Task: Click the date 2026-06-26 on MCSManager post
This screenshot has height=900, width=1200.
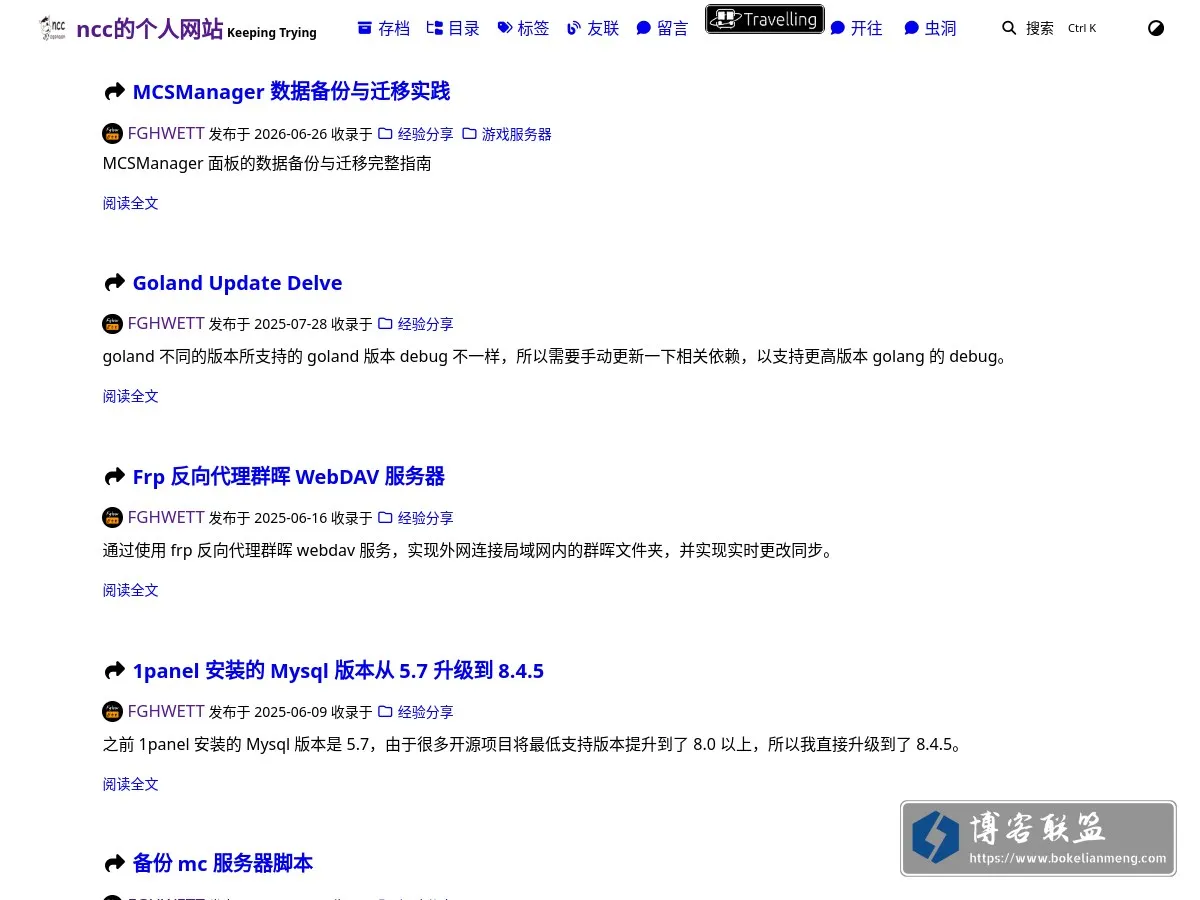Action: [x=290, y=134]
